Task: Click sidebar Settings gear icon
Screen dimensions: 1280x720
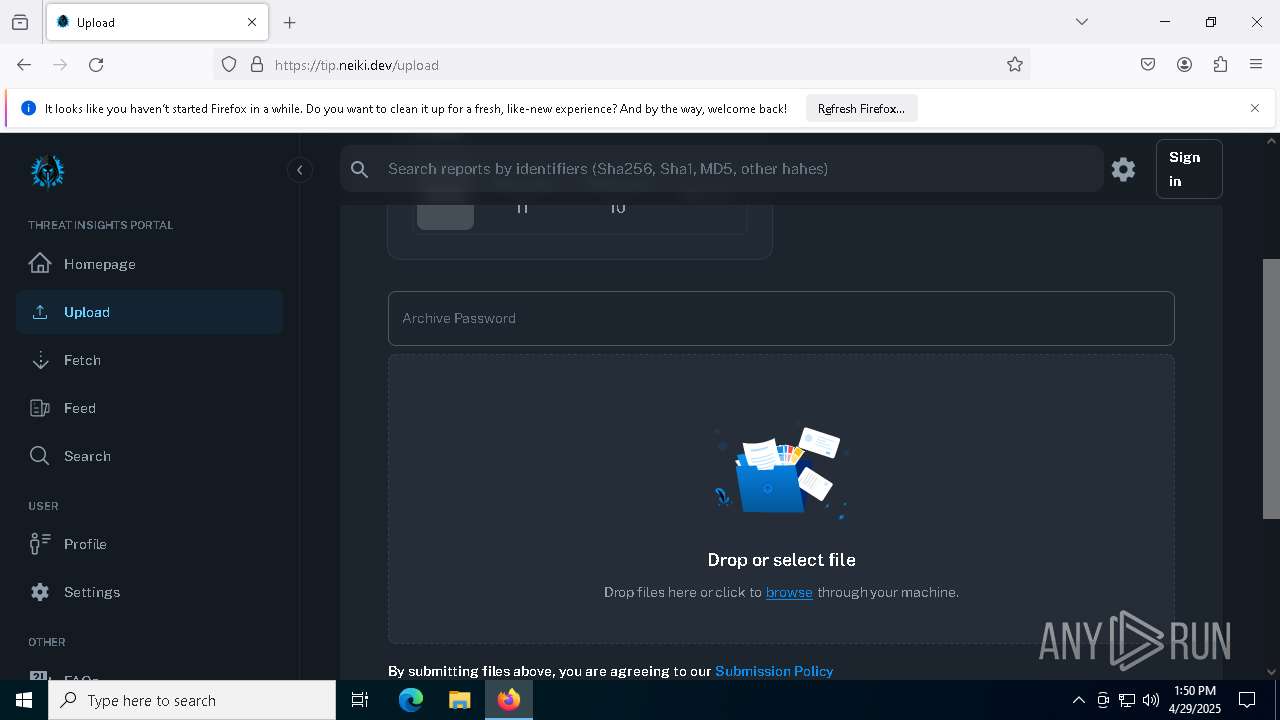Action: pyautogui.click(x=40, y=592)
